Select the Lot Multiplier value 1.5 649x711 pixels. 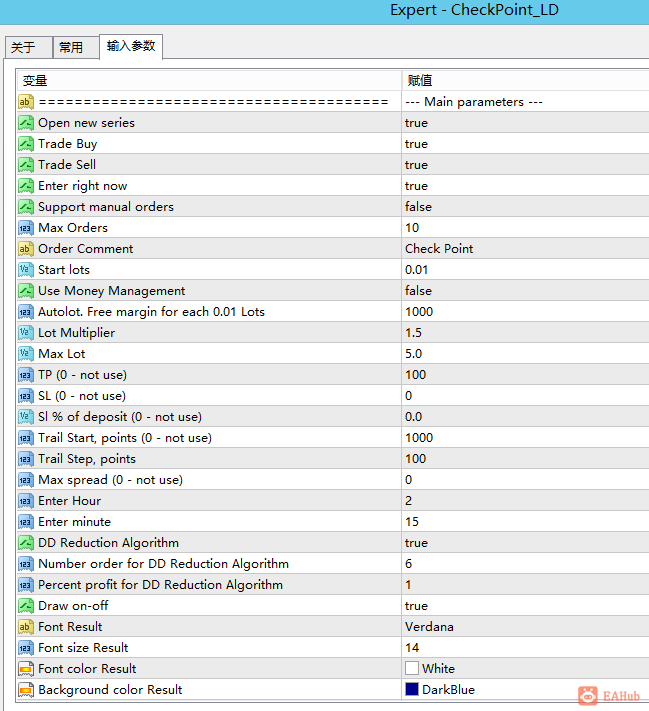(414, 333)
